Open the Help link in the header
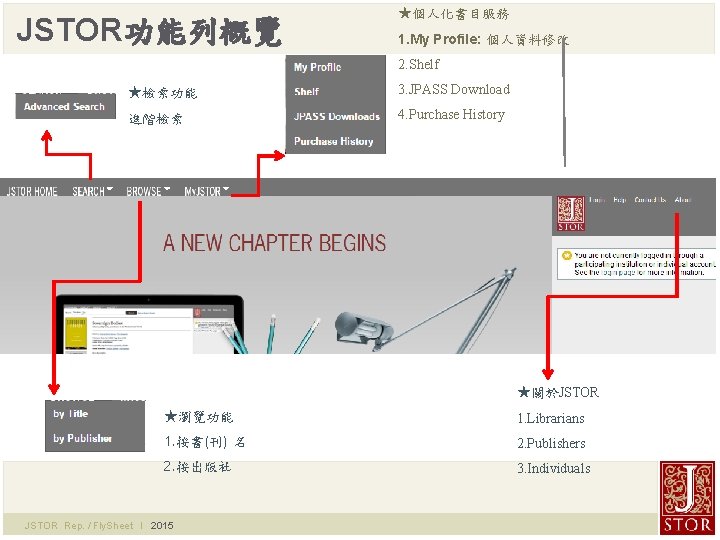720x540 pixels. coord(619,200)
